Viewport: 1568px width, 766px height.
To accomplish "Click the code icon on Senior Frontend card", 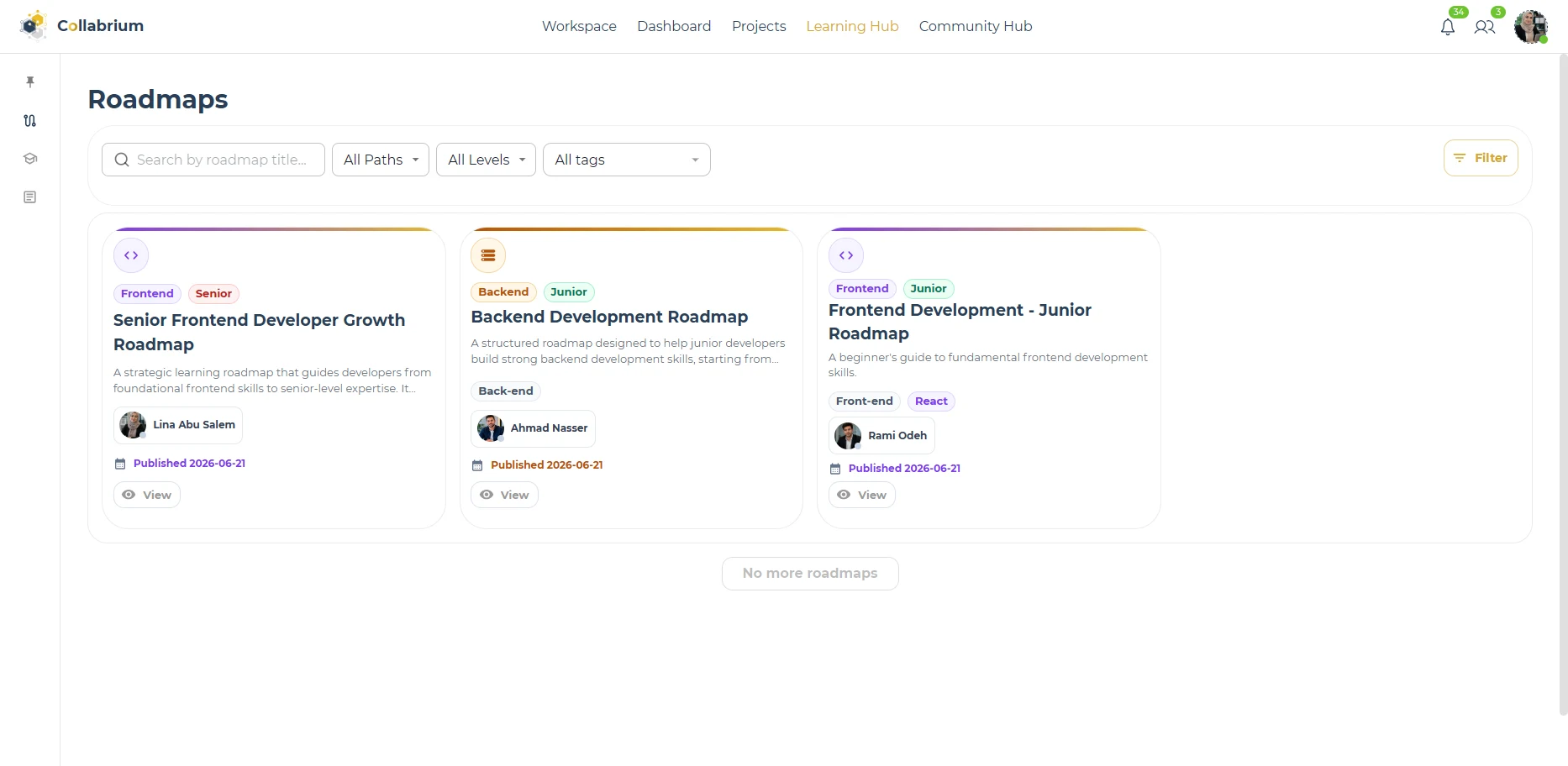I will [x=131, y=255].
